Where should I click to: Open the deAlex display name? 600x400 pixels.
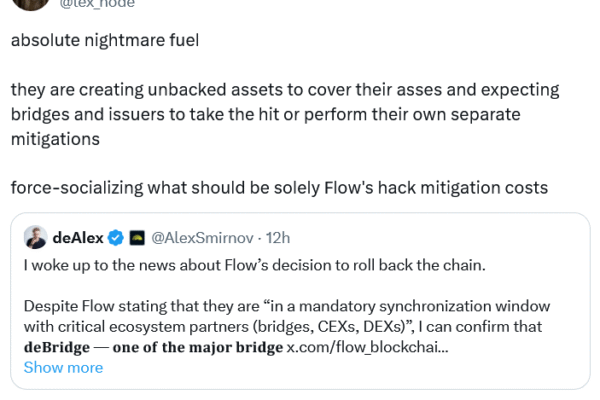point(79,238)
